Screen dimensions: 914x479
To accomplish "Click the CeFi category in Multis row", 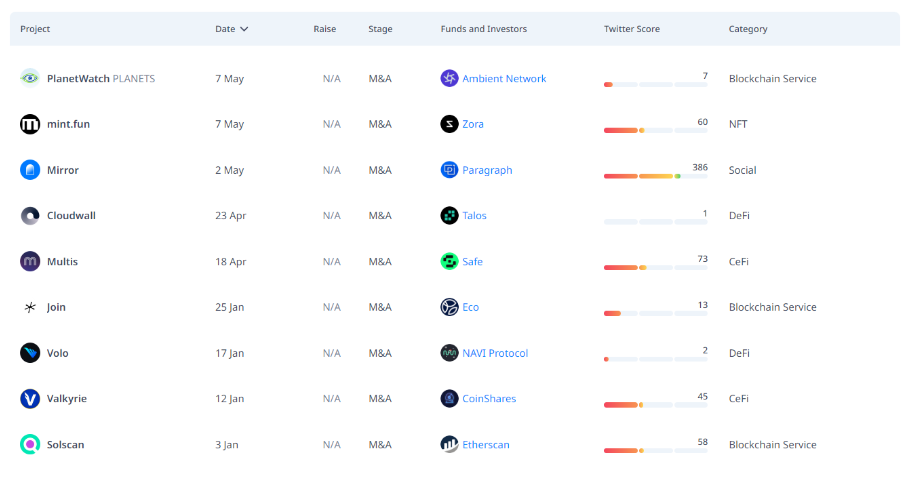I will pyautogui.click(x=739, y=262).
